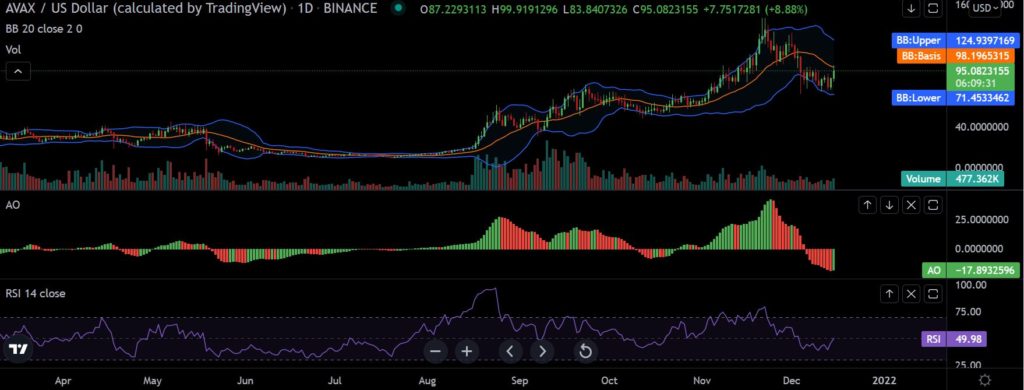Viewport: 1024px width, 390px height.
Task: Zoom in the chart with plus button
Action: (x=466, y=351)
